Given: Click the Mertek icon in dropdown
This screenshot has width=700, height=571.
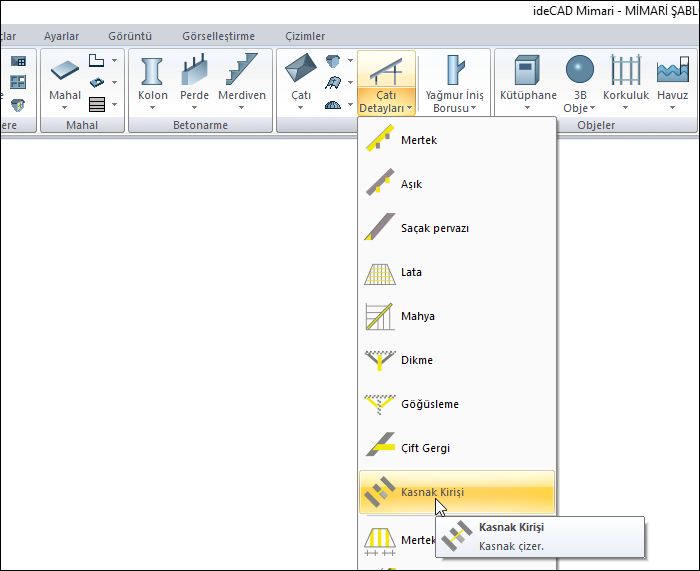Looking at the screenshot, I should click(x=380, y=138).
